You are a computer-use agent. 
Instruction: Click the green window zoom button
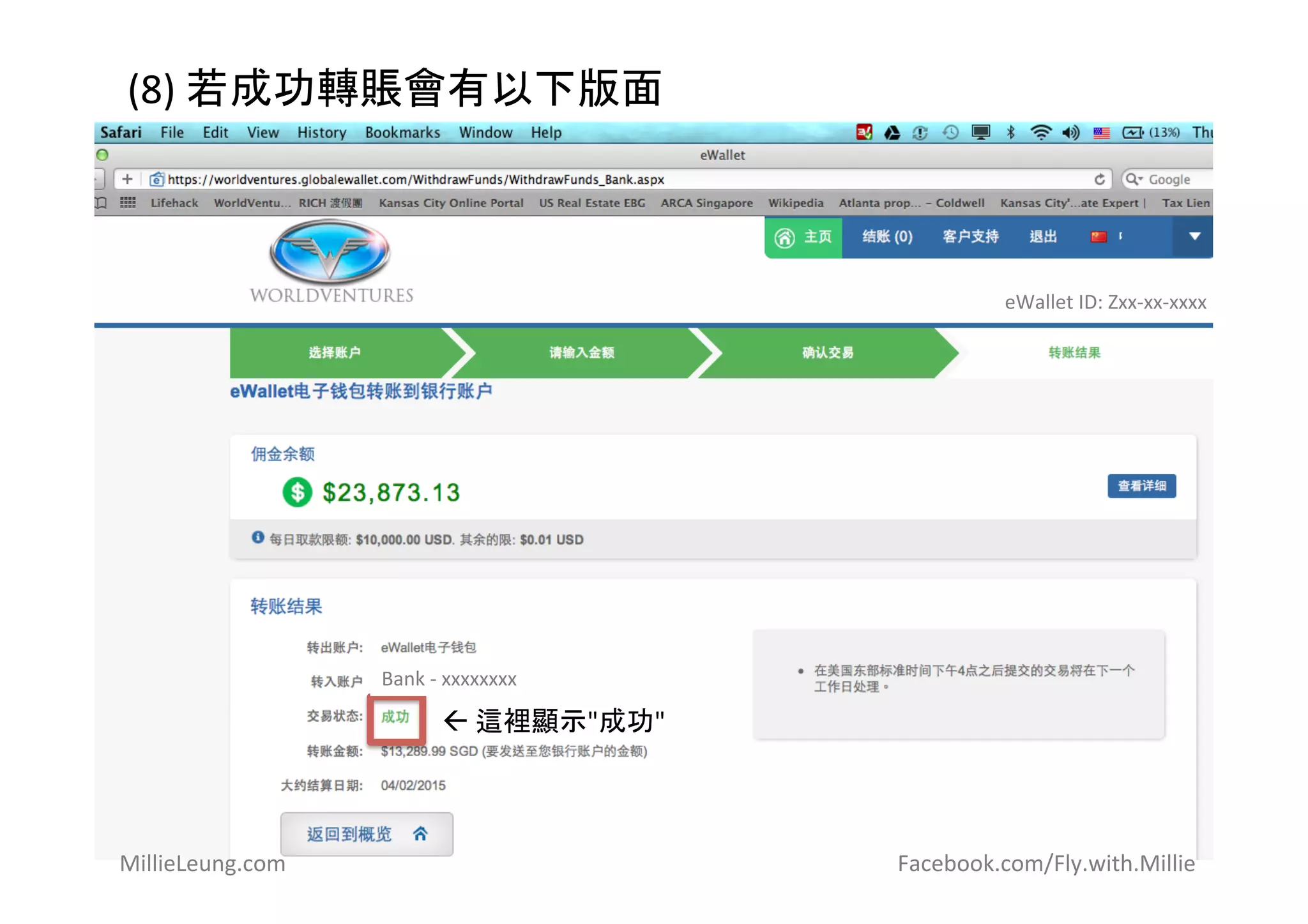(102, 155)
